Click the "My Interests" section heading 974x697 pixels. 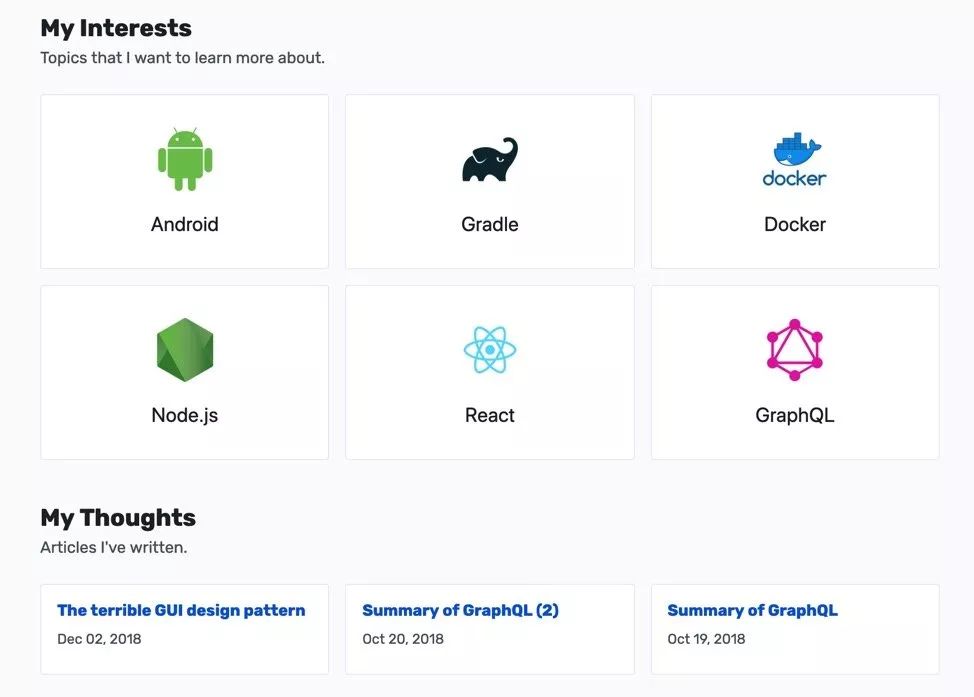[116, 28]
